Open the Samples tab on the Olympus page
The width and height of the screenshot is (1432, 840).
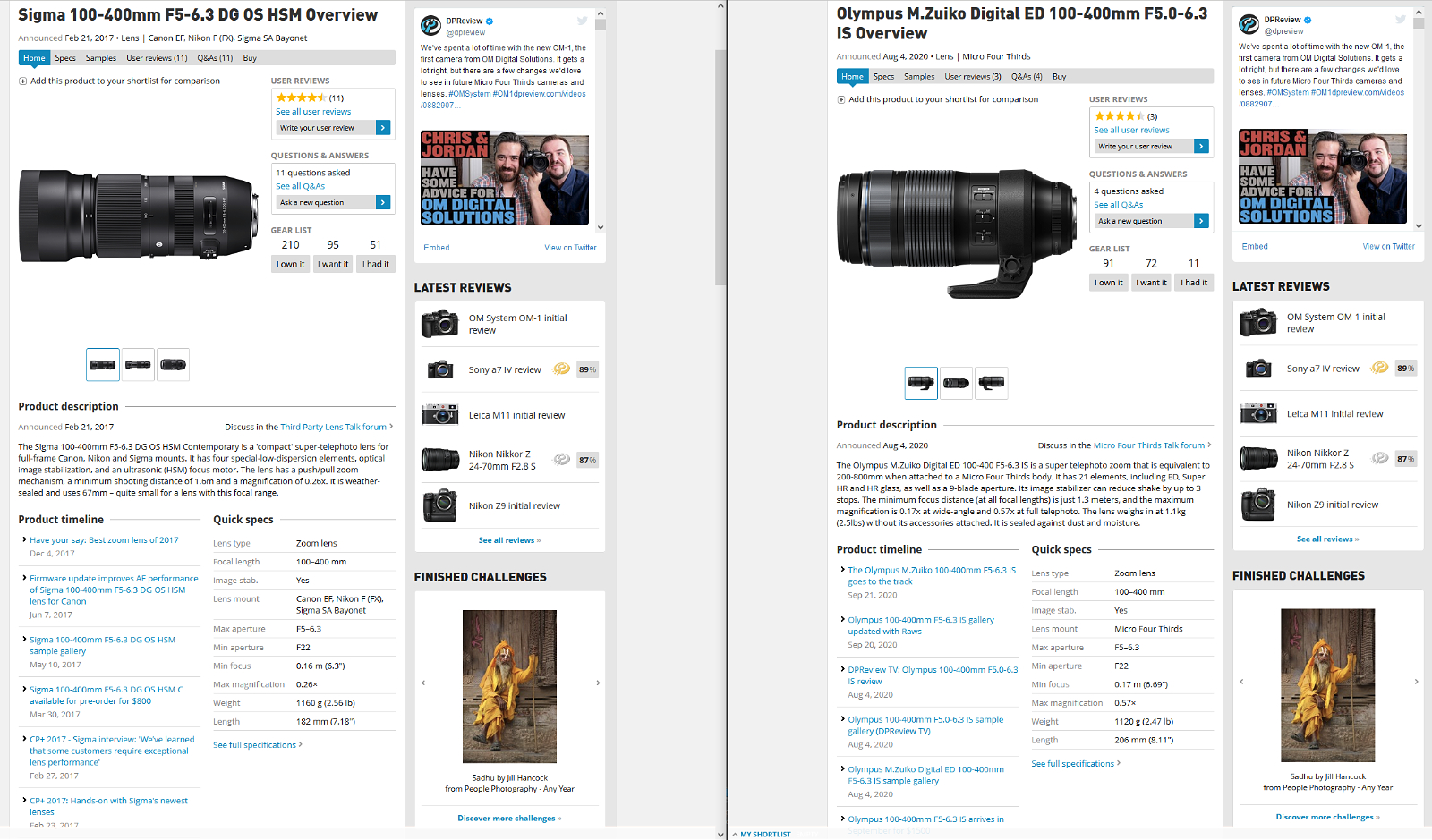919,77
